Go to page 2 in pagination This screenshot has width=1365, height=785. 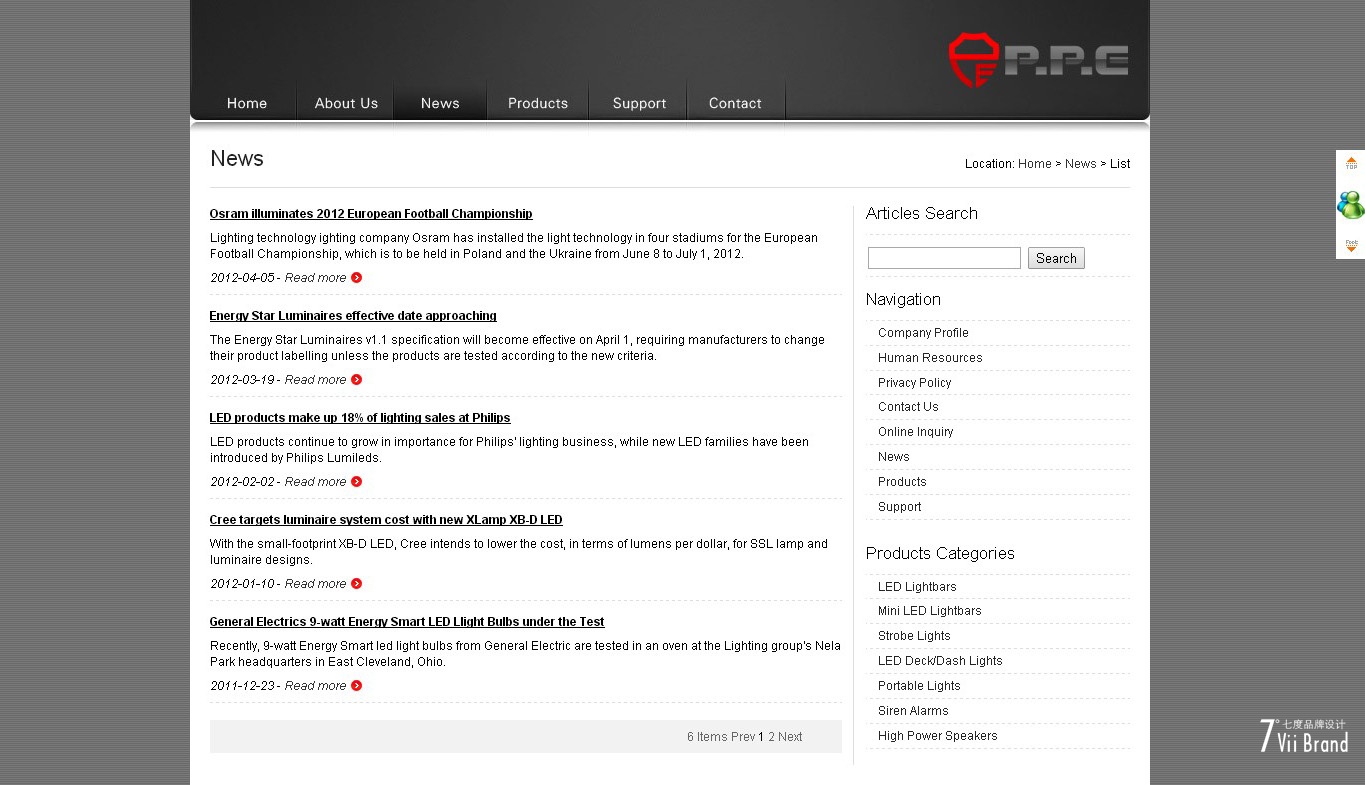tap(771, 737)
